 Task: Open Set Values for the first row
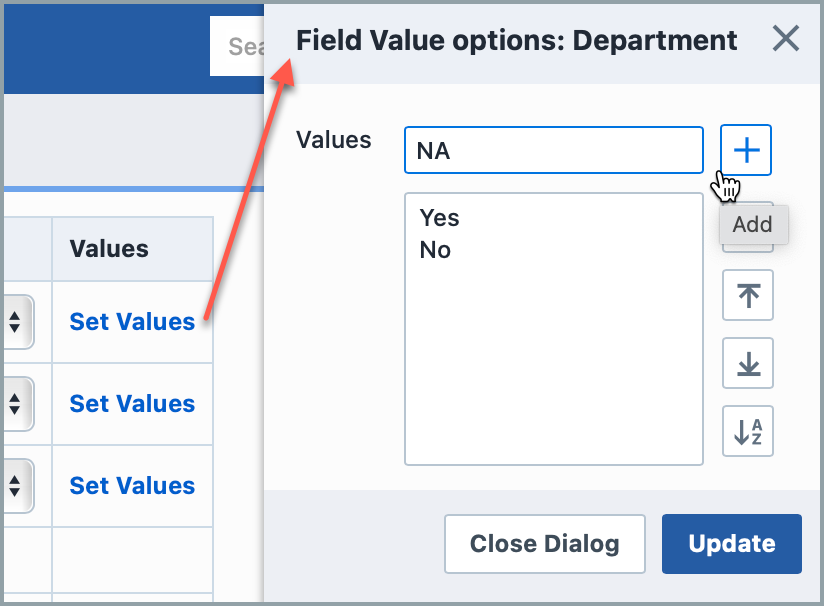pyautogui.click(x=131, y=322)
